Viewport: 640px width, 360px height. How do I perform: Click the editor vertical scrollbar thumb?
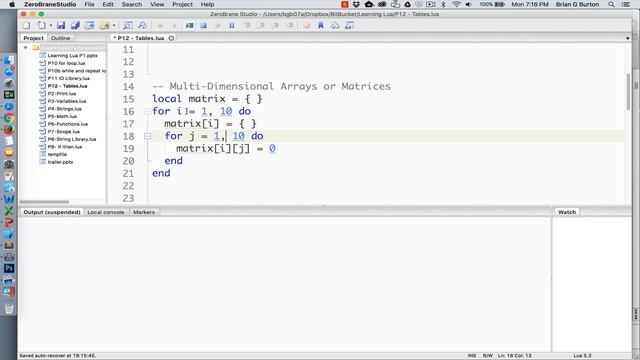point(628,91)
